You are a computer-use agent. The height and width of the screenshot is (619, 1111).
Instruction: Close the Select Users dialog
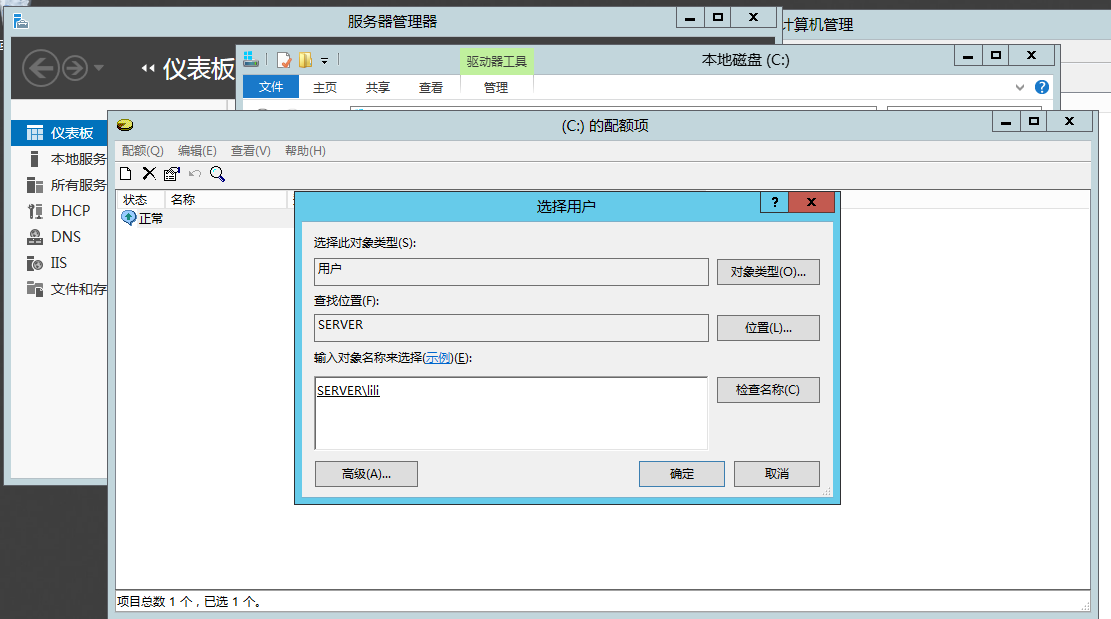811,203
